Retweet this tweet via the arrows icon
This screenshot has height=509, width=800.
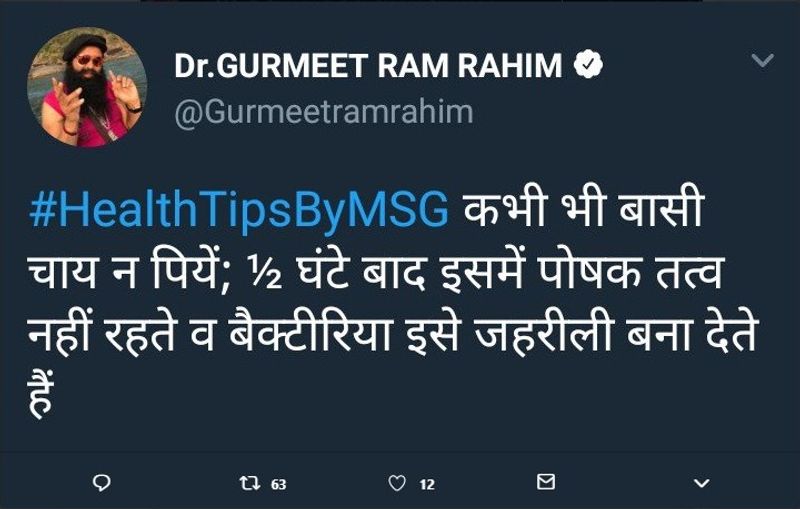coord(250,482)
